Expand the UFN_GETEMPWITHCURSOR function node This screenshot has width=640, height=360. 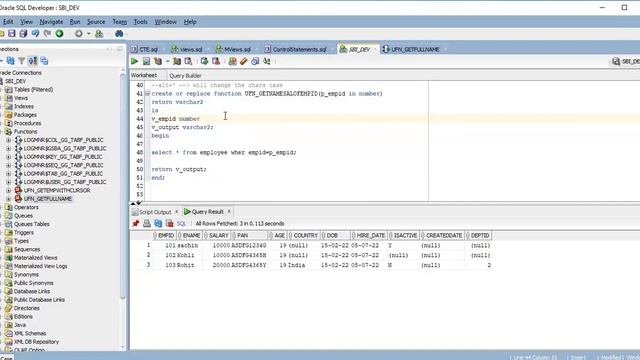(8, 190)
